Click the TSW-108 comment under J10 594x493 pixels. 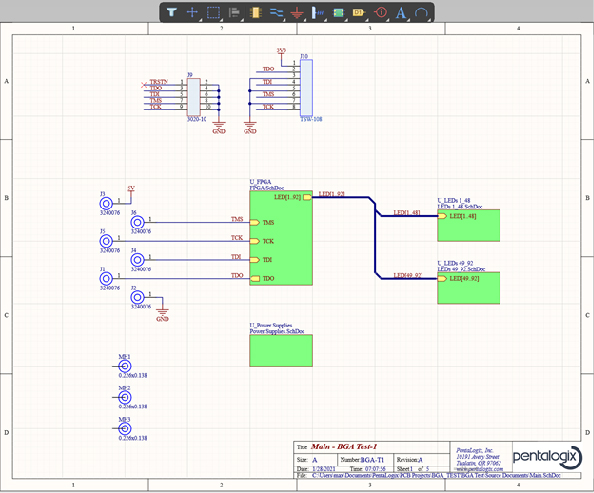(x=311, y=119)
